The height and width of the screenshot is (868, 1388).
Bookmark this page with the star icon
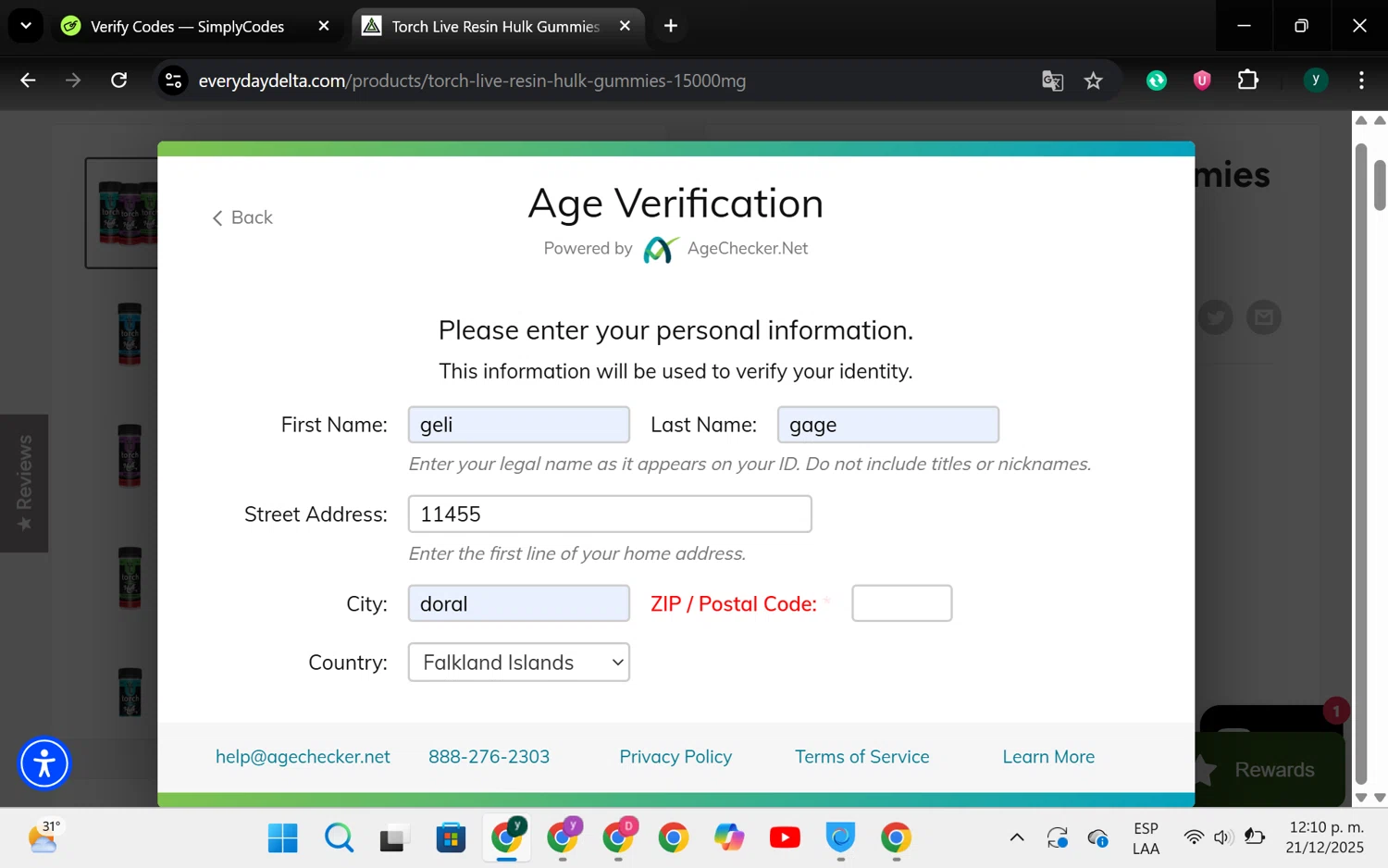[x=1094, y=81]
